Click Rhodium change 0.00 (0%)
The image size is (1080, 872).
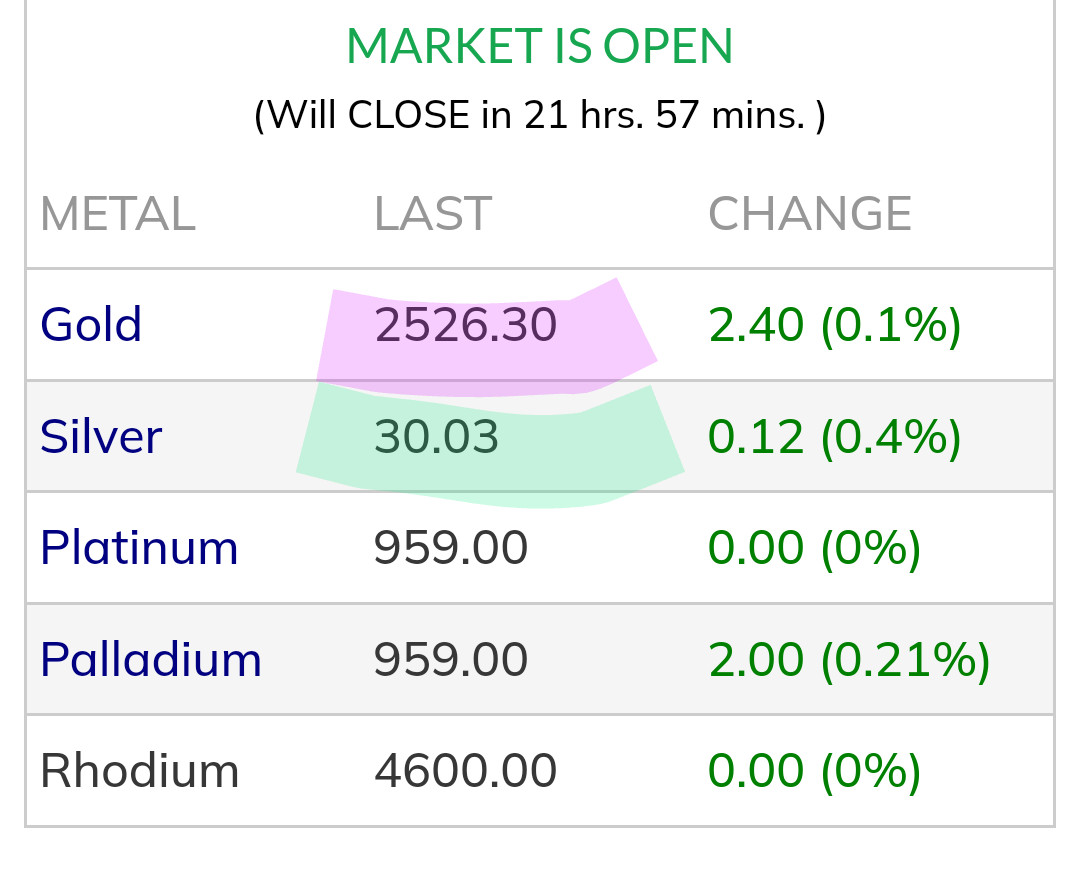(x=814, y=771)
